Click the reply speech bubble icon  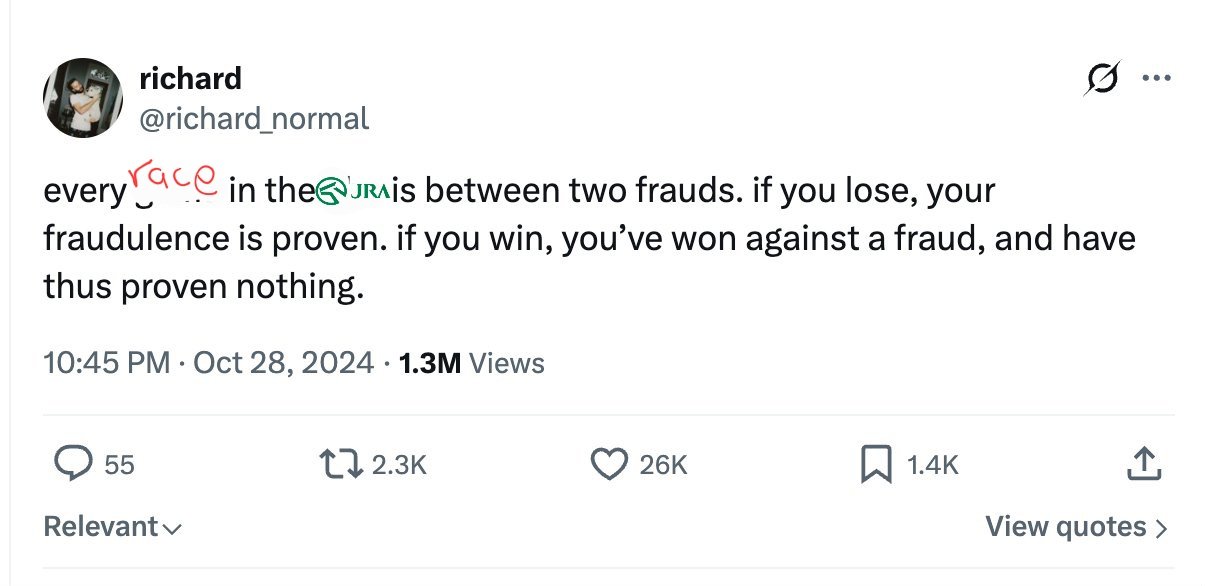pyautogui.click(x=72, y=464)
